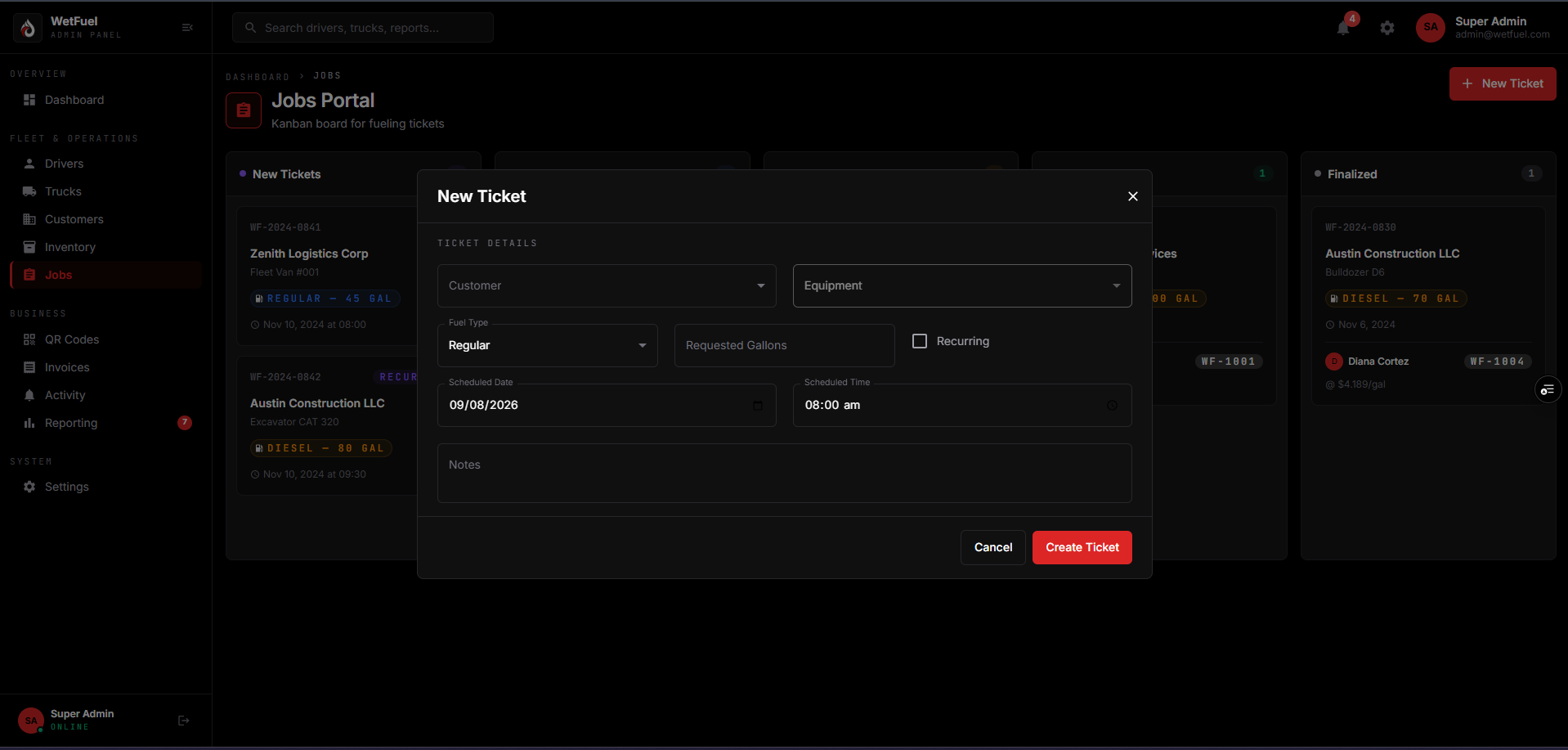This screenshot has width=1568, height=750.
Task: Focus the search drivers, trucks, reports box
Action: click(x=363, y=28)
